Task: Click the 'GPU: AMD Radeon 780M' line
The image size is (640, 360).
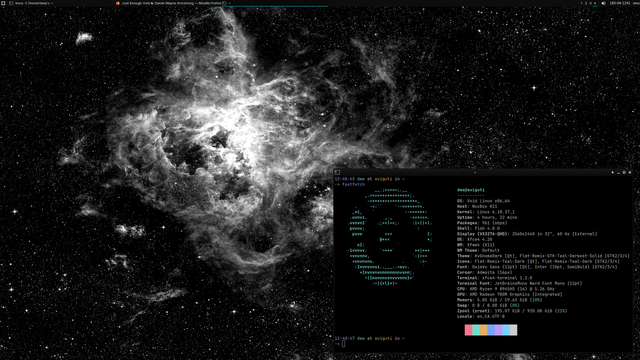Action: tap(509, 294)
